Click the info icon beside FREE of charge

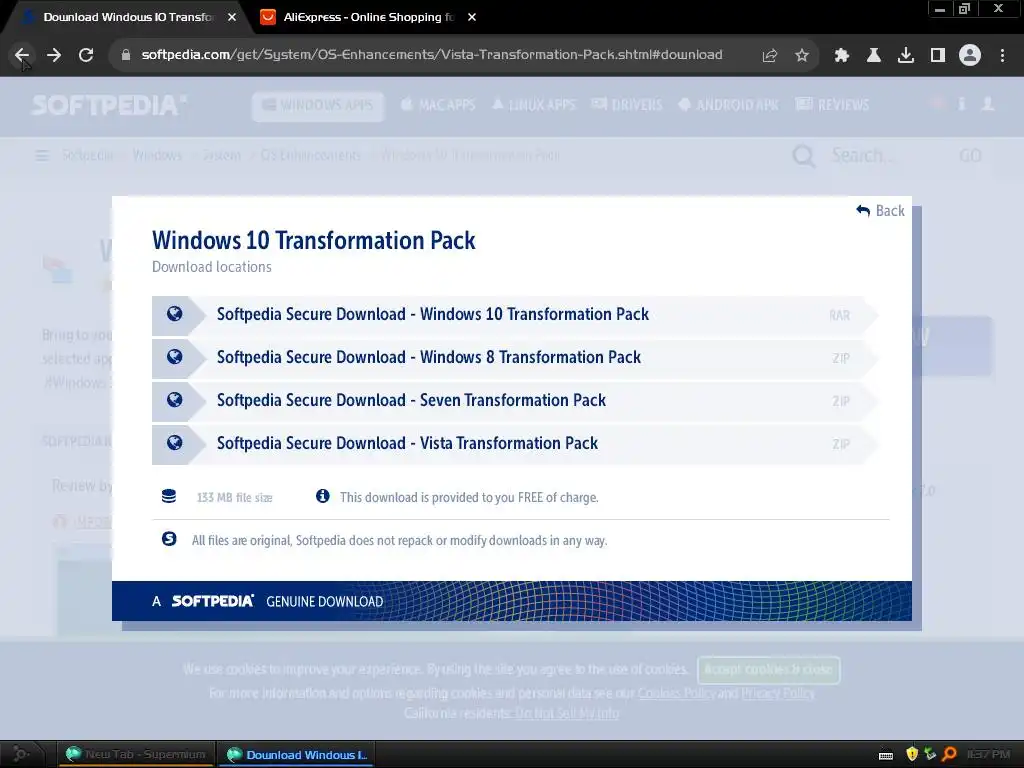point(323,496)
